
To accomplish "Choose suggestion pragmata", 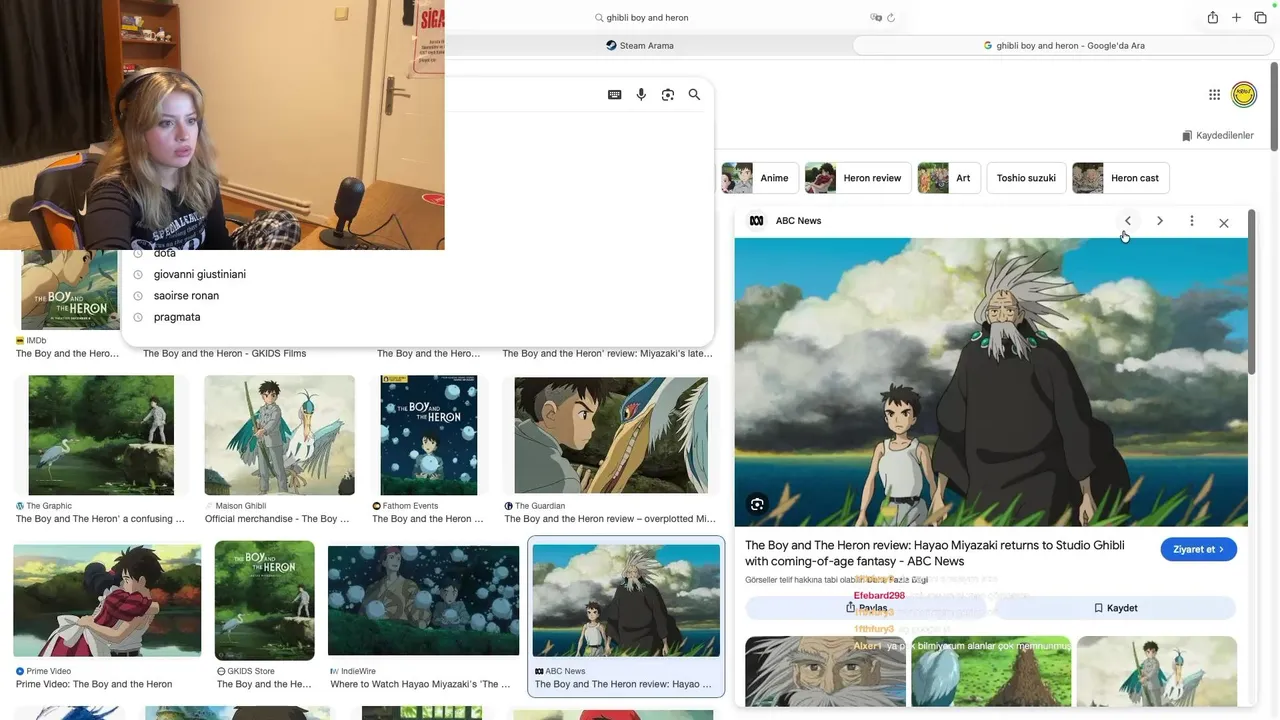I will coord(177,317).
